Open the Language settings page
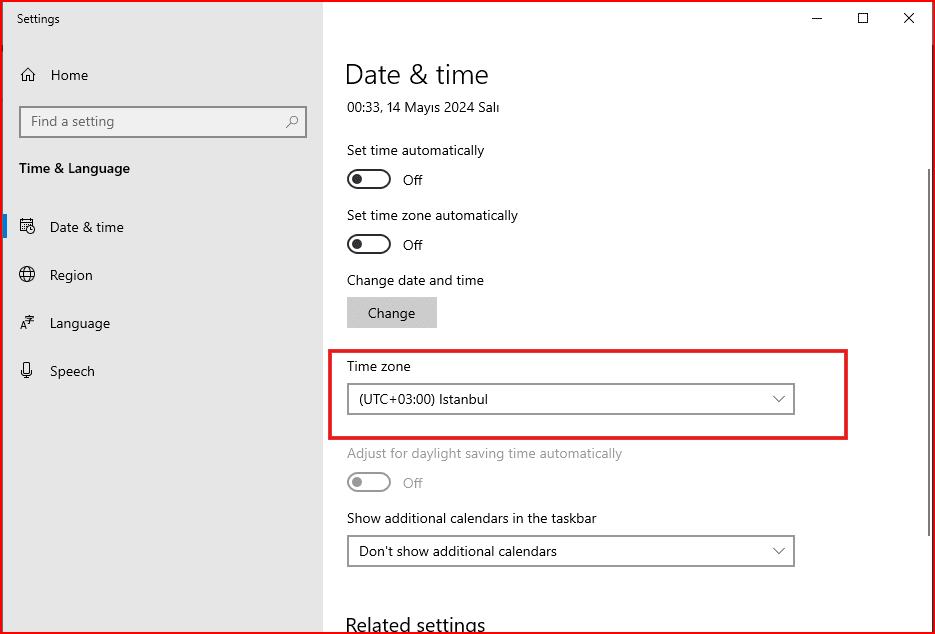The height and width of the screenshot is (634, 935). pyautogui.click(x=80, y=323)
